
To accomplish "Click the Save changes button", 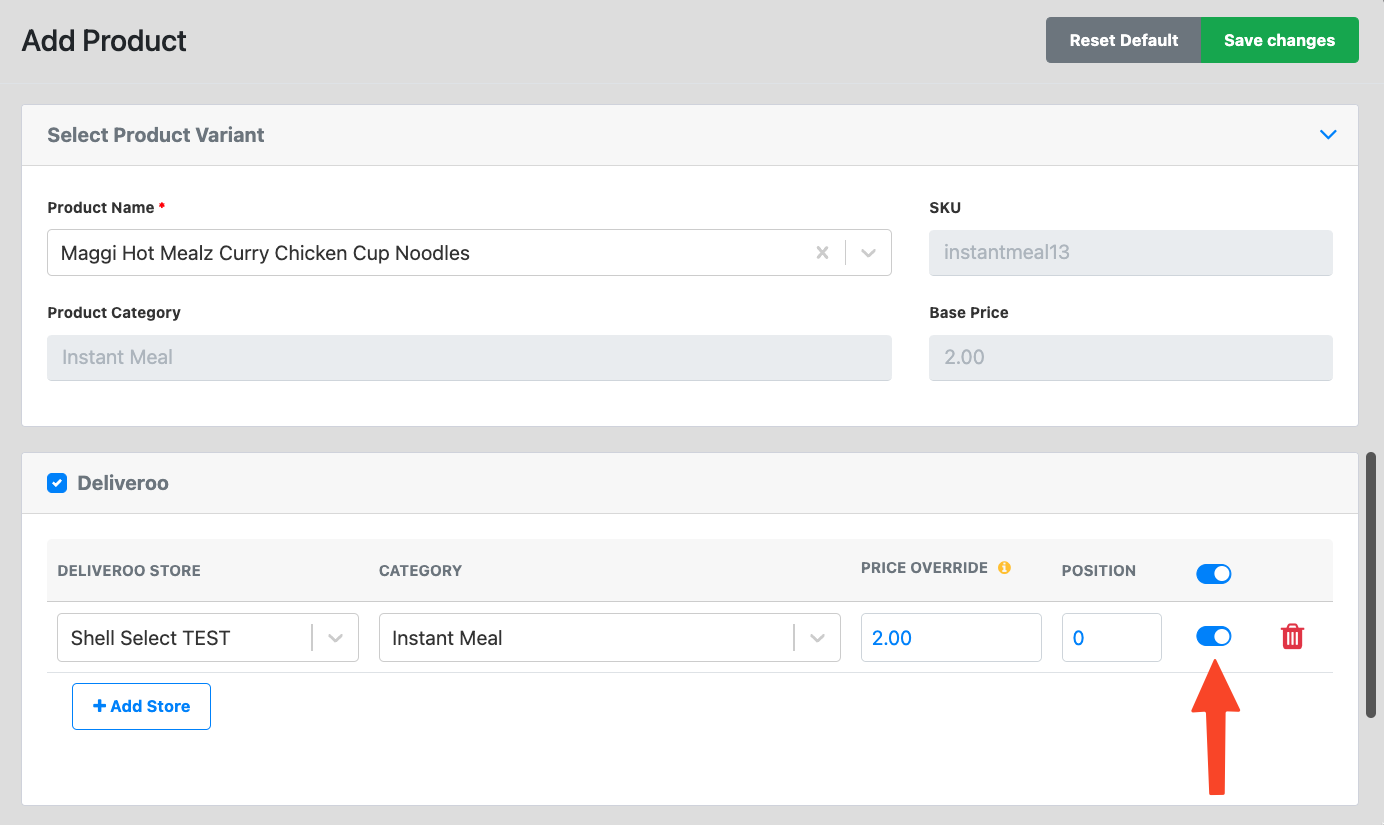I will click(1279, 40).
